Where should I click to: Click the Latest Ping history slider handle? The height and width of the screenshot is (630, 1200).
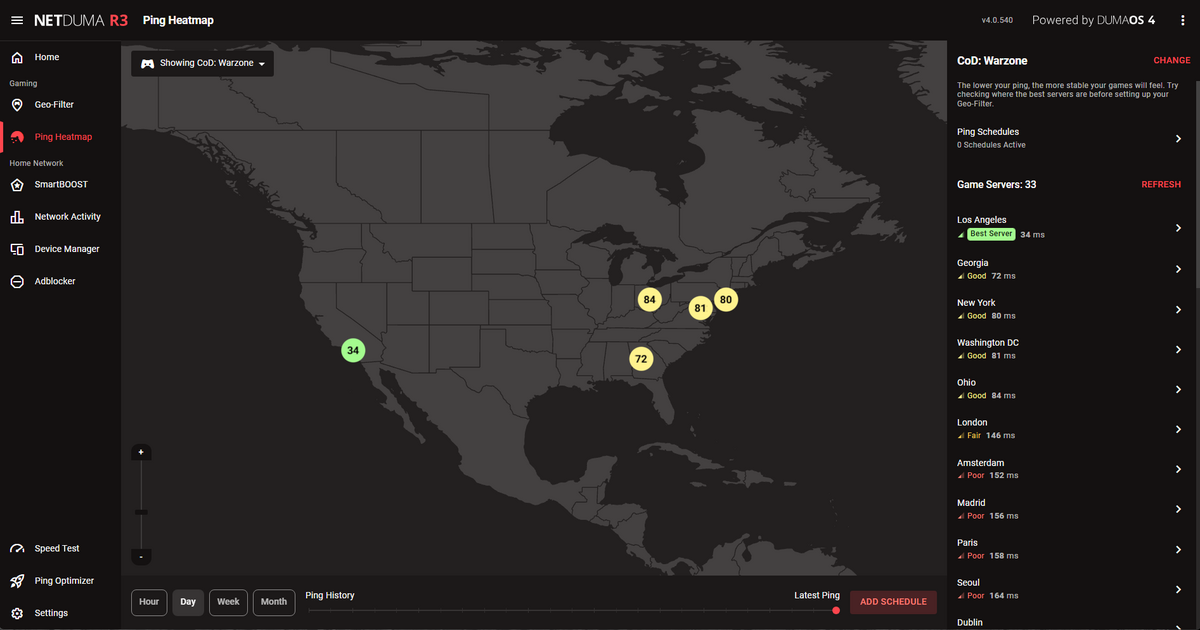(x=836, y=610)
